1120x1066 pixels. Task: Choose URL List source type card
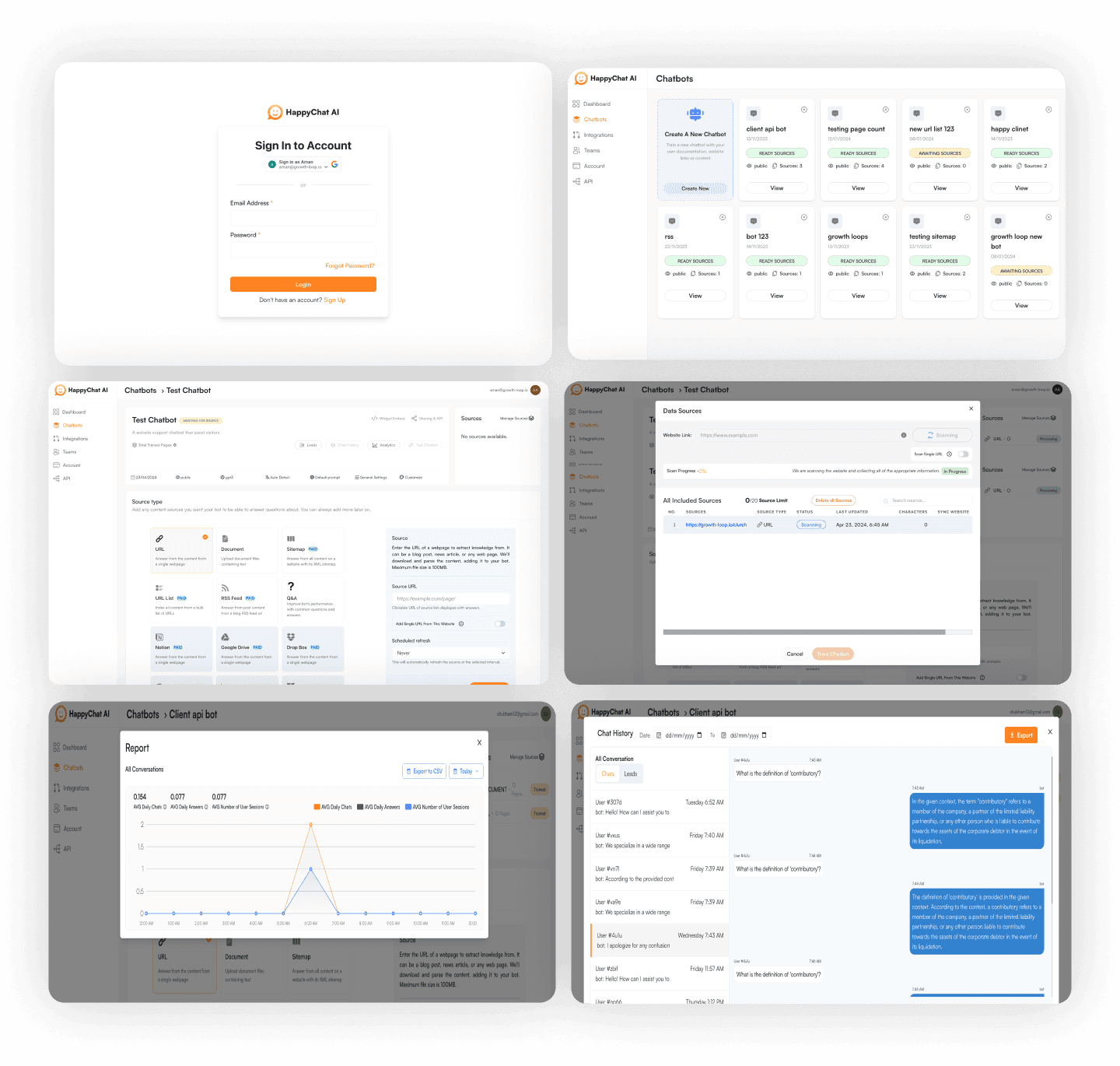(x=181, y=599)
